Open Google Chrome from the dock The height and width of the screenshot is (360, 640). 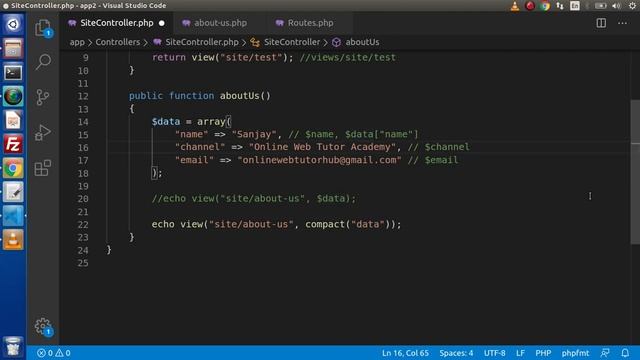13,168
